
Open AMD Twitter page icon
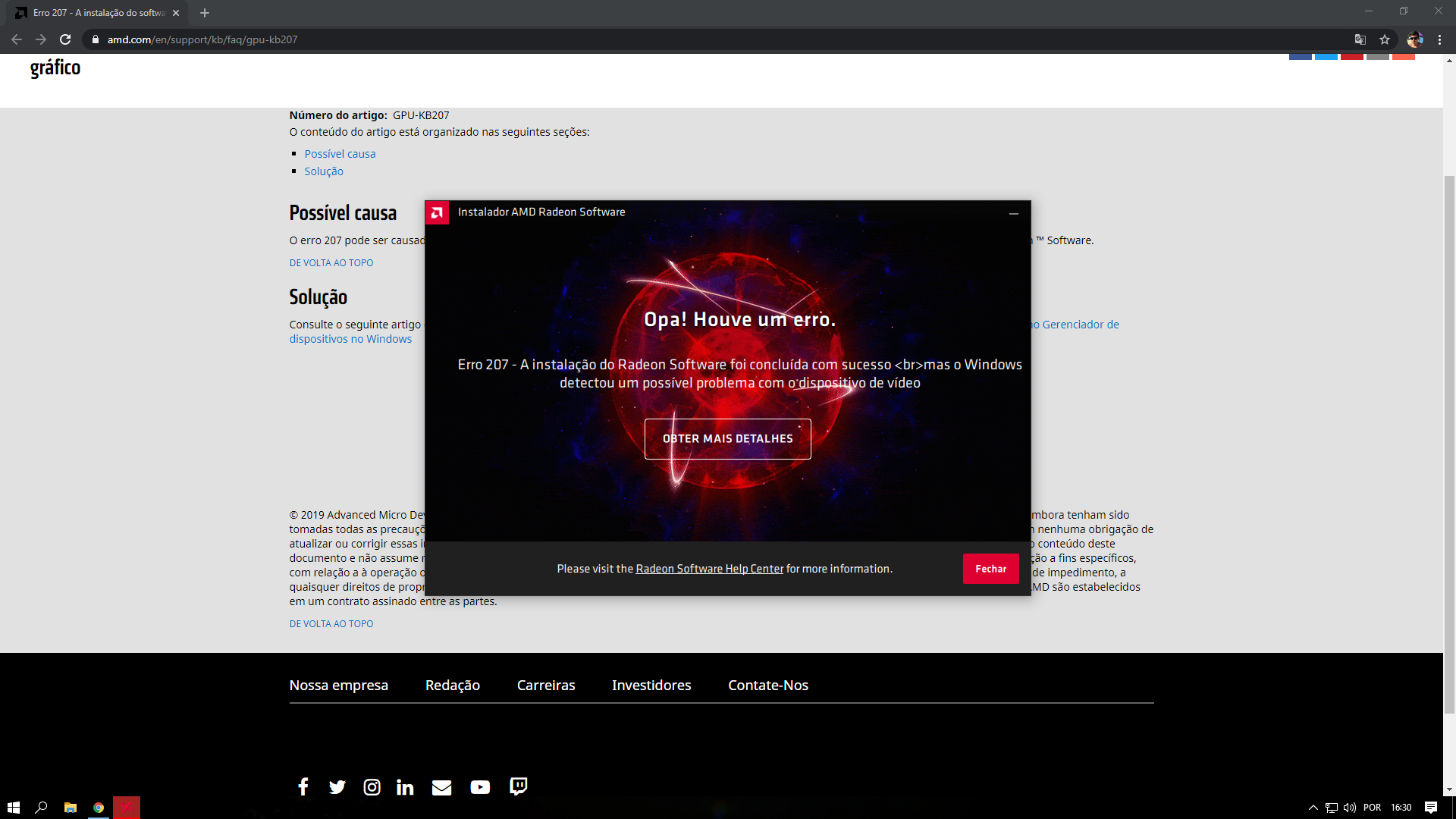[337, 787]
